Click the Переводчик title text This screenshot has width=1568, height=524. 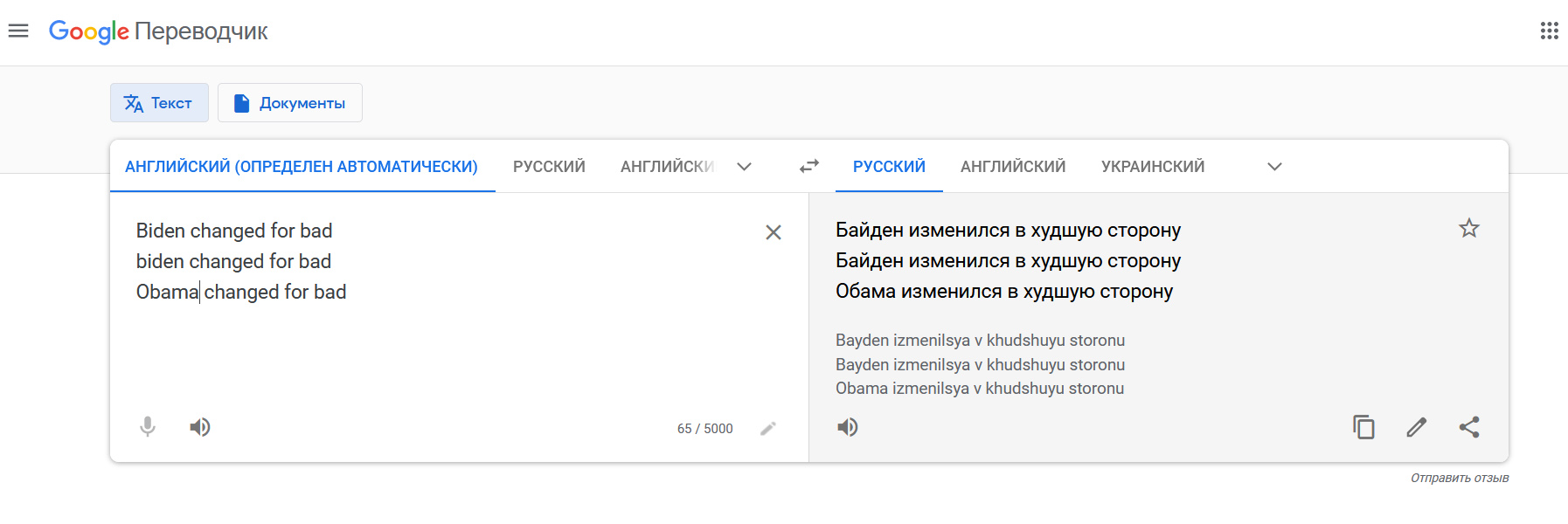coord(201,31)
